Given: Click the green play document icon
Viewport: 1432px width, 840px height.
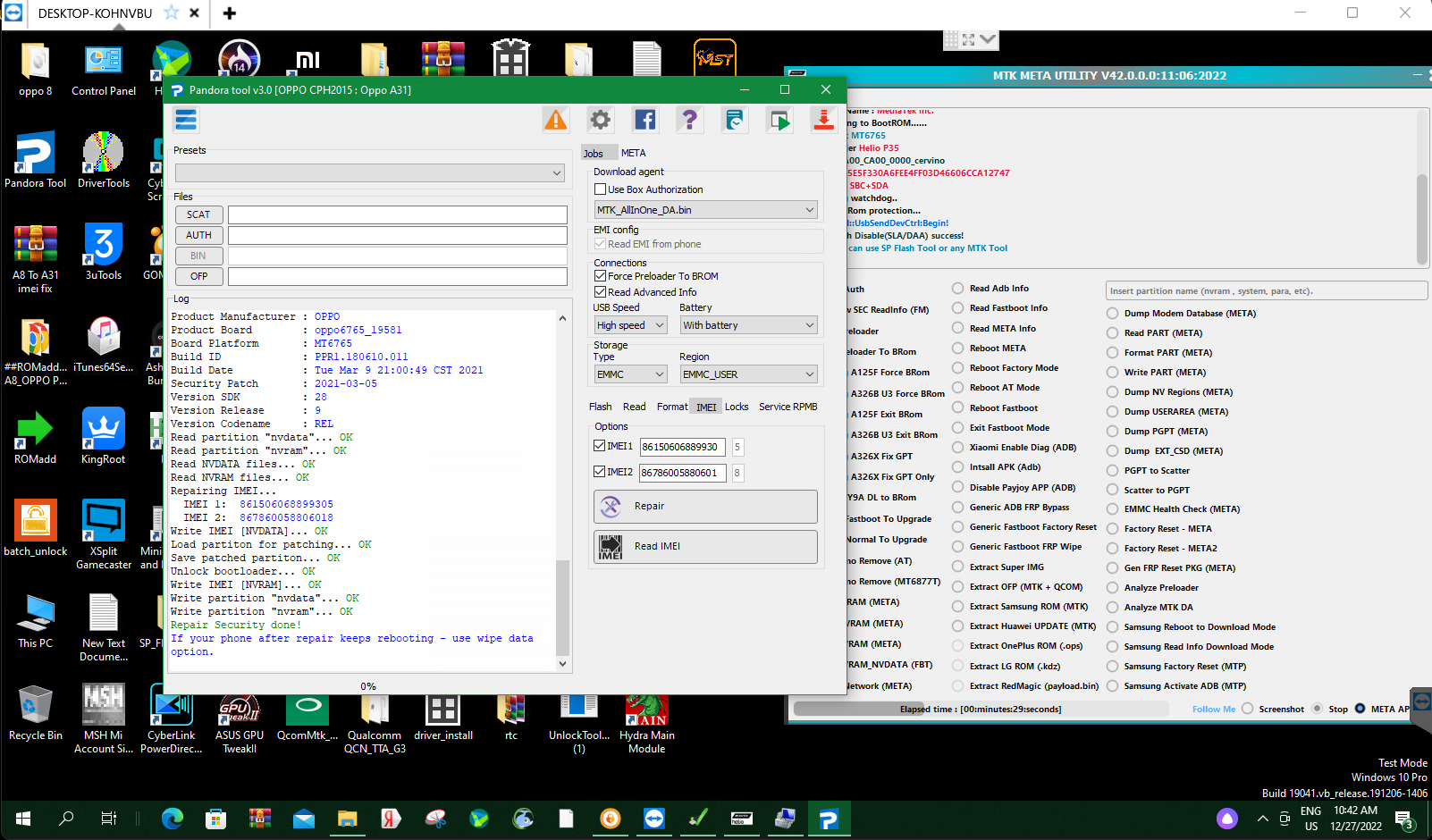Looking at the screenshot, I should (x=779, y=120).
